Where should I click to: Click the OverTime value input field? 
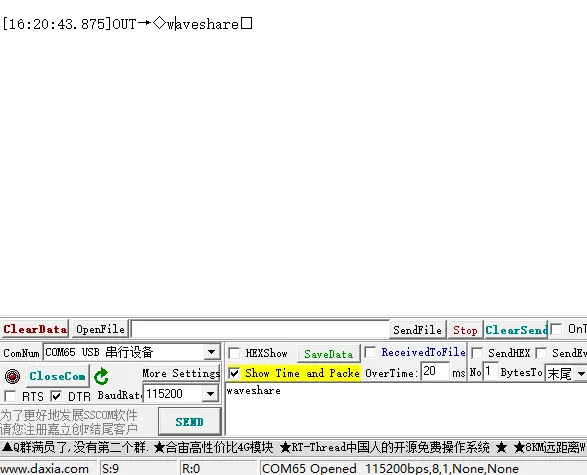tap(435, 372)
